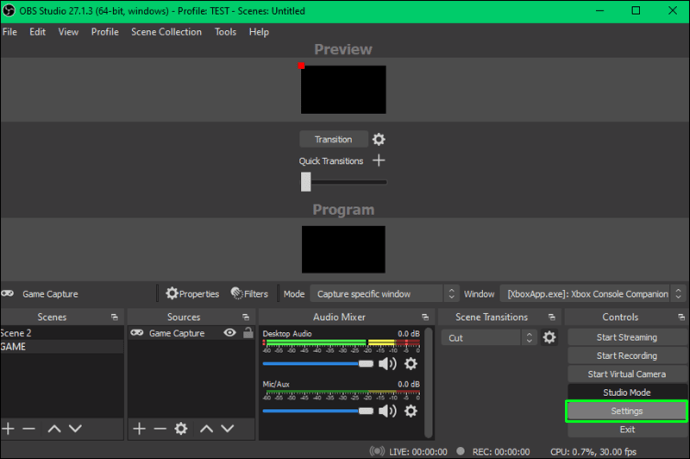The height and width of the screenshot is (459, 690).
Task: Open File menu
Action: coord(10,32)
